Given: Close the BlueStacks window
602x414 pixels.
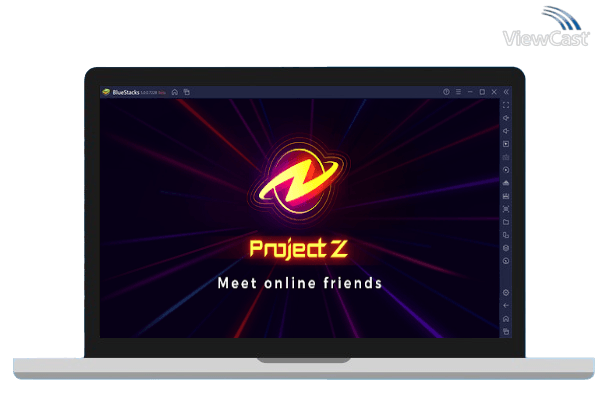Looking at the screenshot, I should pos(494,92).
